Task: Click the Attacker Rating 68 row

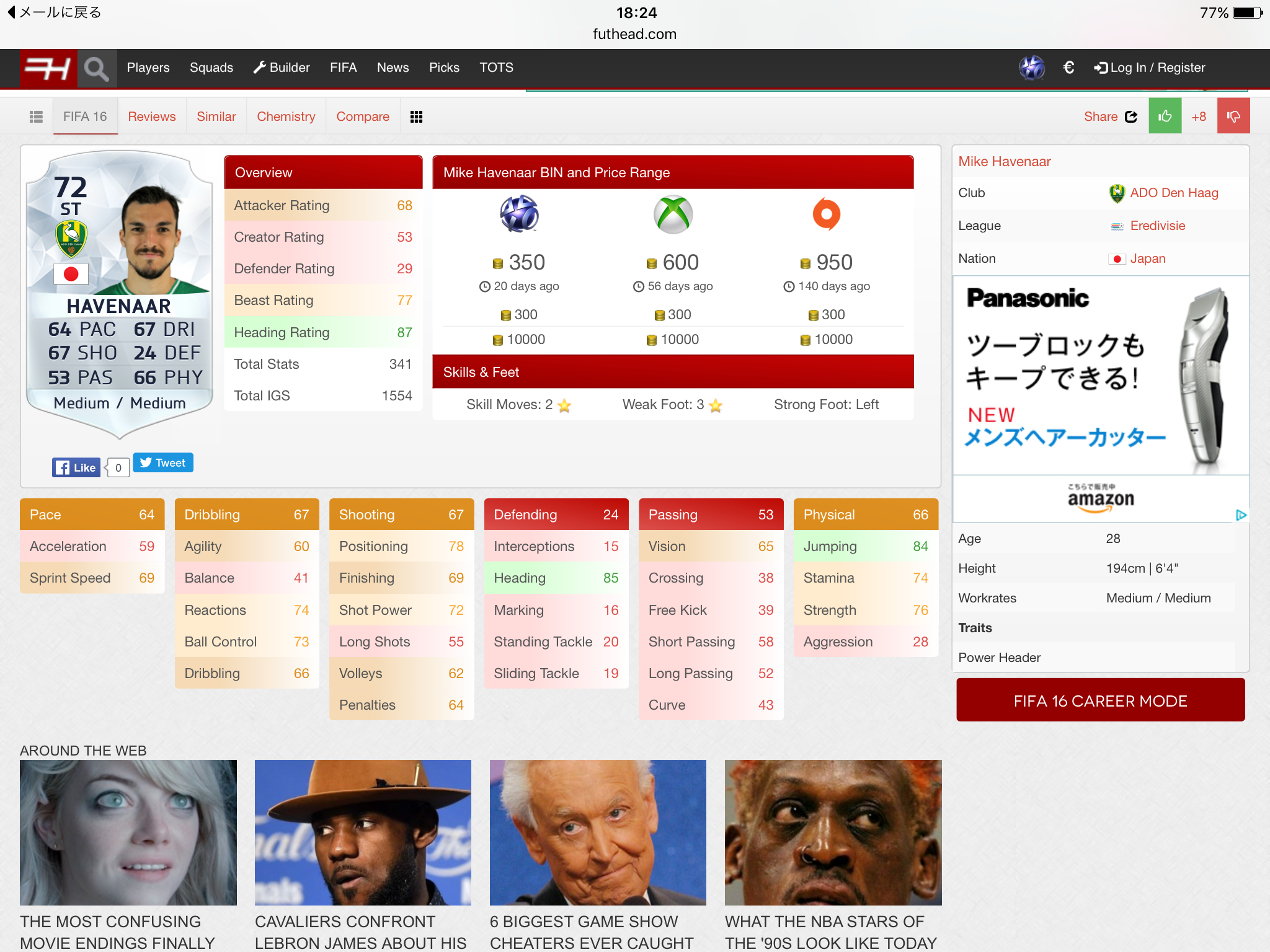Action: (323, 205)
